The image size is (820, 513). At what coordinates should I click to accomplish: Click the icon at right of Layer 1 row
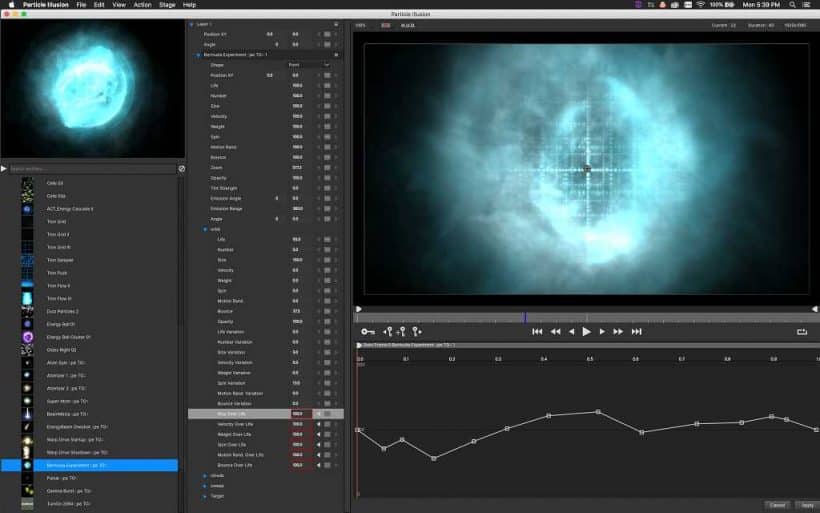click(336, 24)
